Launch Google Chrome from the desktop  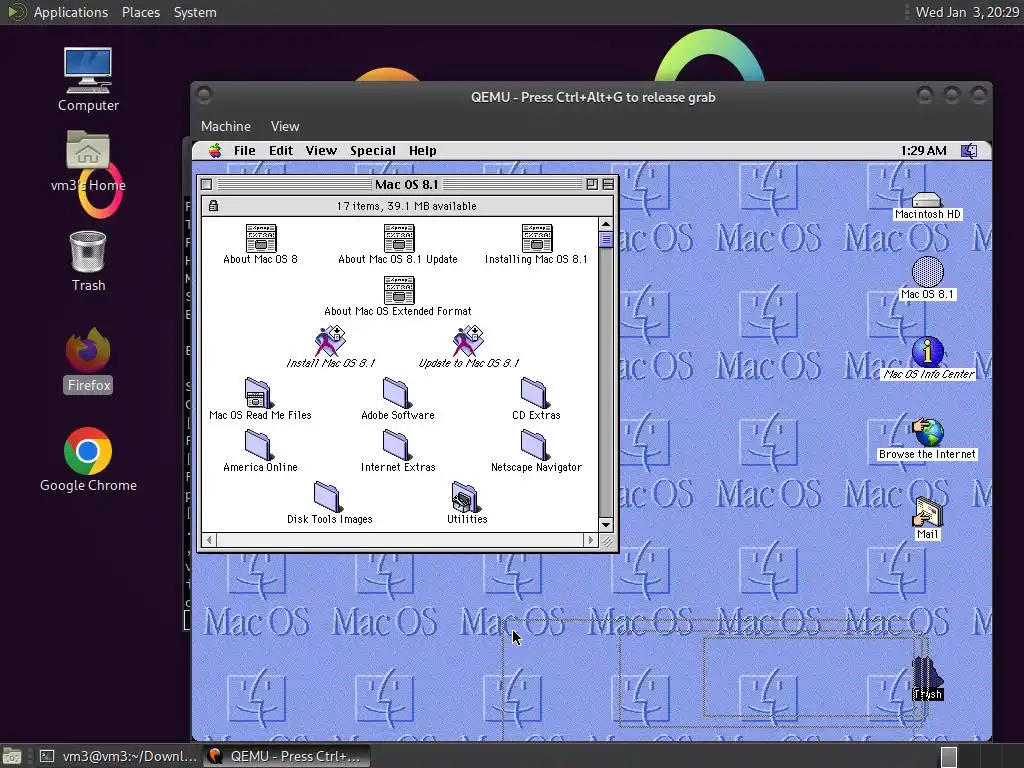coord(88,460)
